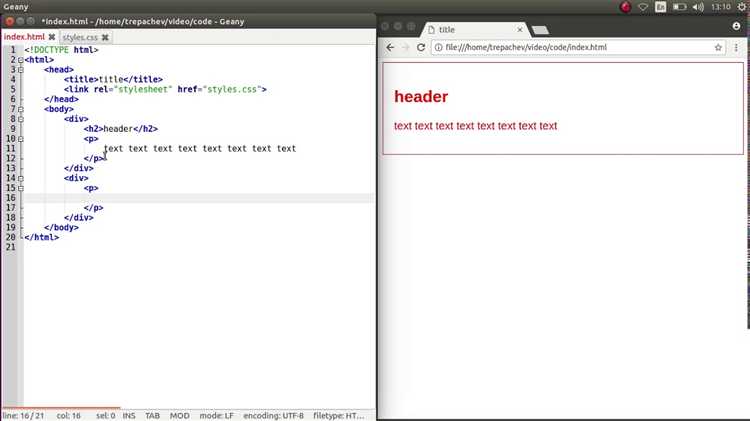The height and width of the screenshot is (421, 750).
Task: Open the Chrome three-dot menu
Action: 738,48
